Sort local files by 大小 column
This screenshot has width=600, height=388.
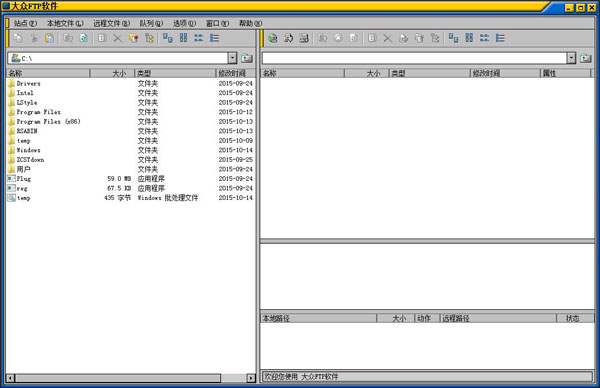[112, 73]
